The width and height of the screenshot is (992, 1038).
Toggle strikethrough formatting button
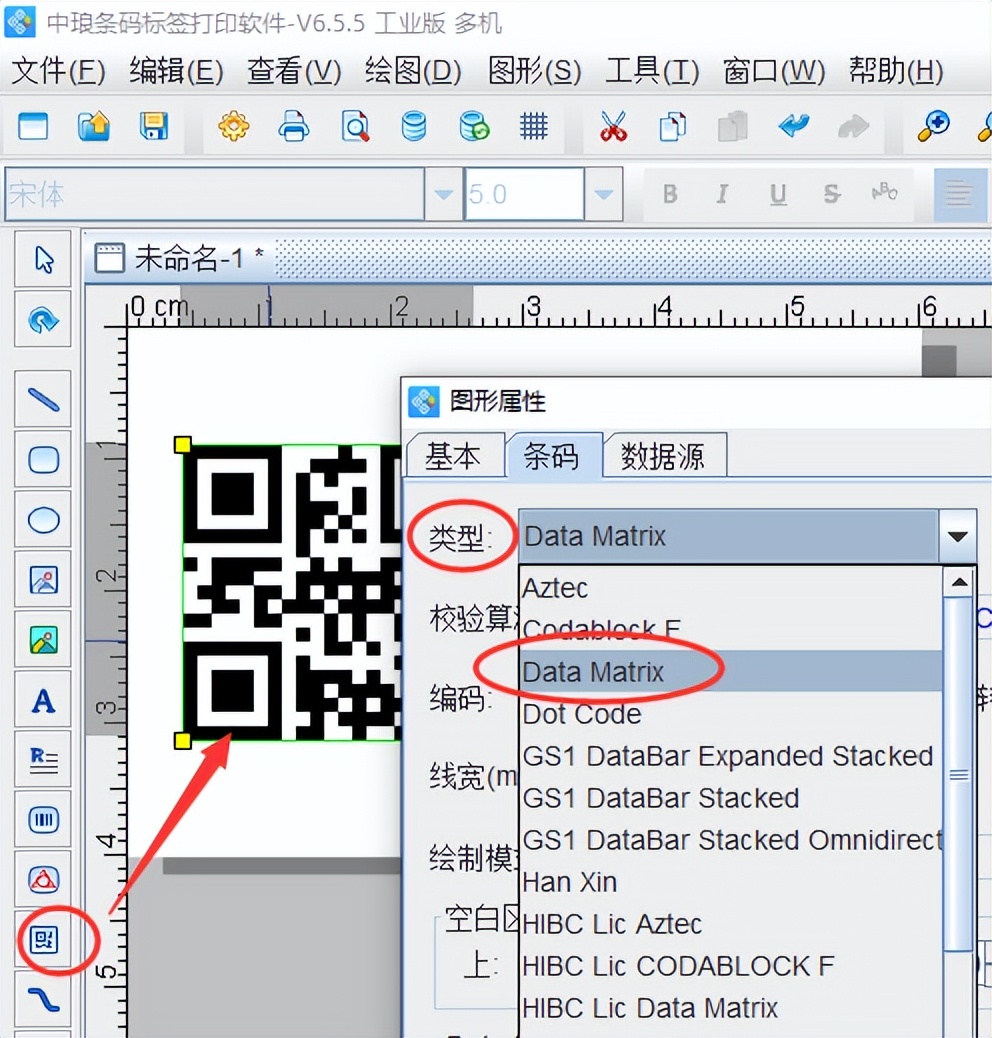click(832, 194)
